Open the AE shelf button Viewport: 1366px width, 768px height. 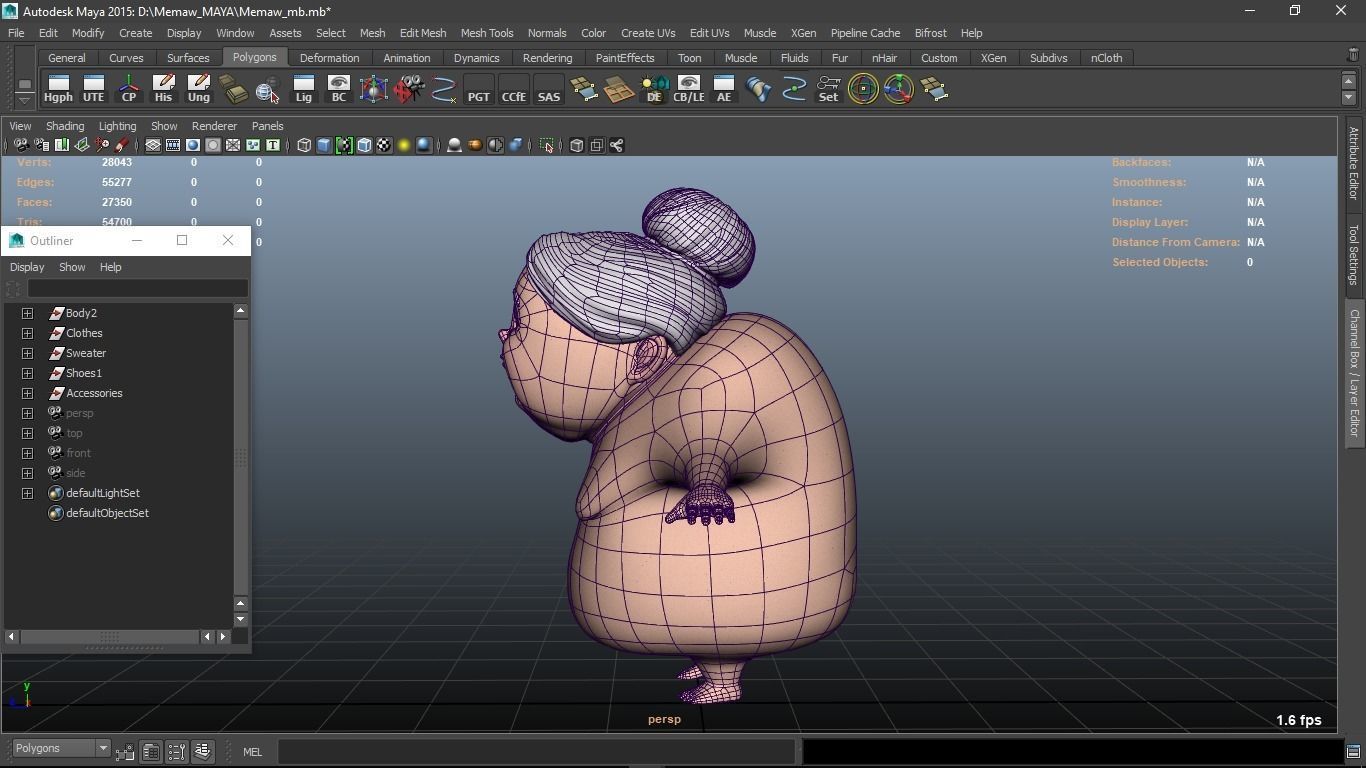tap(723, 89)
